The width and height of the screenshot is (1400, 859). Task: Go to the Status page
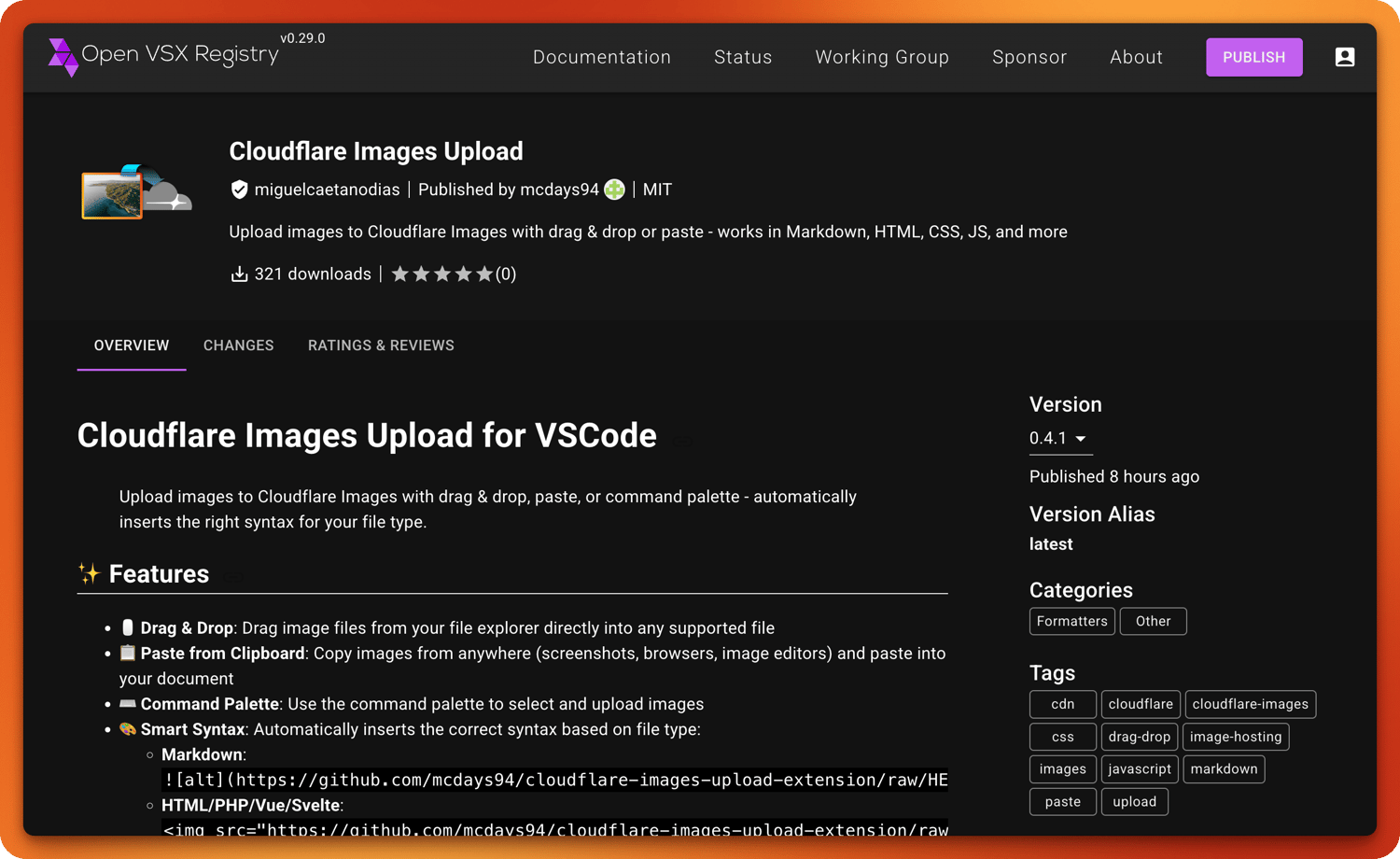743,57
